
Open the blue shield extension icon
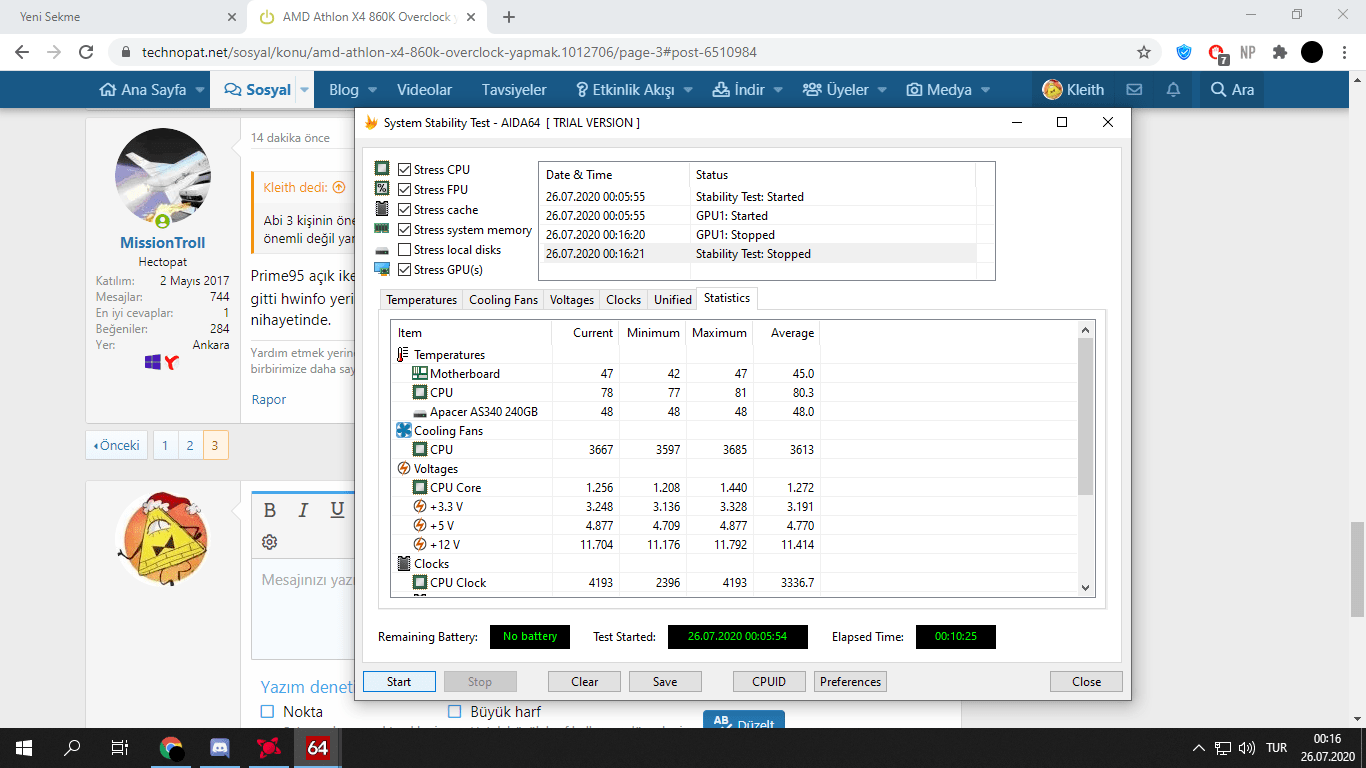pos(1184,52)
